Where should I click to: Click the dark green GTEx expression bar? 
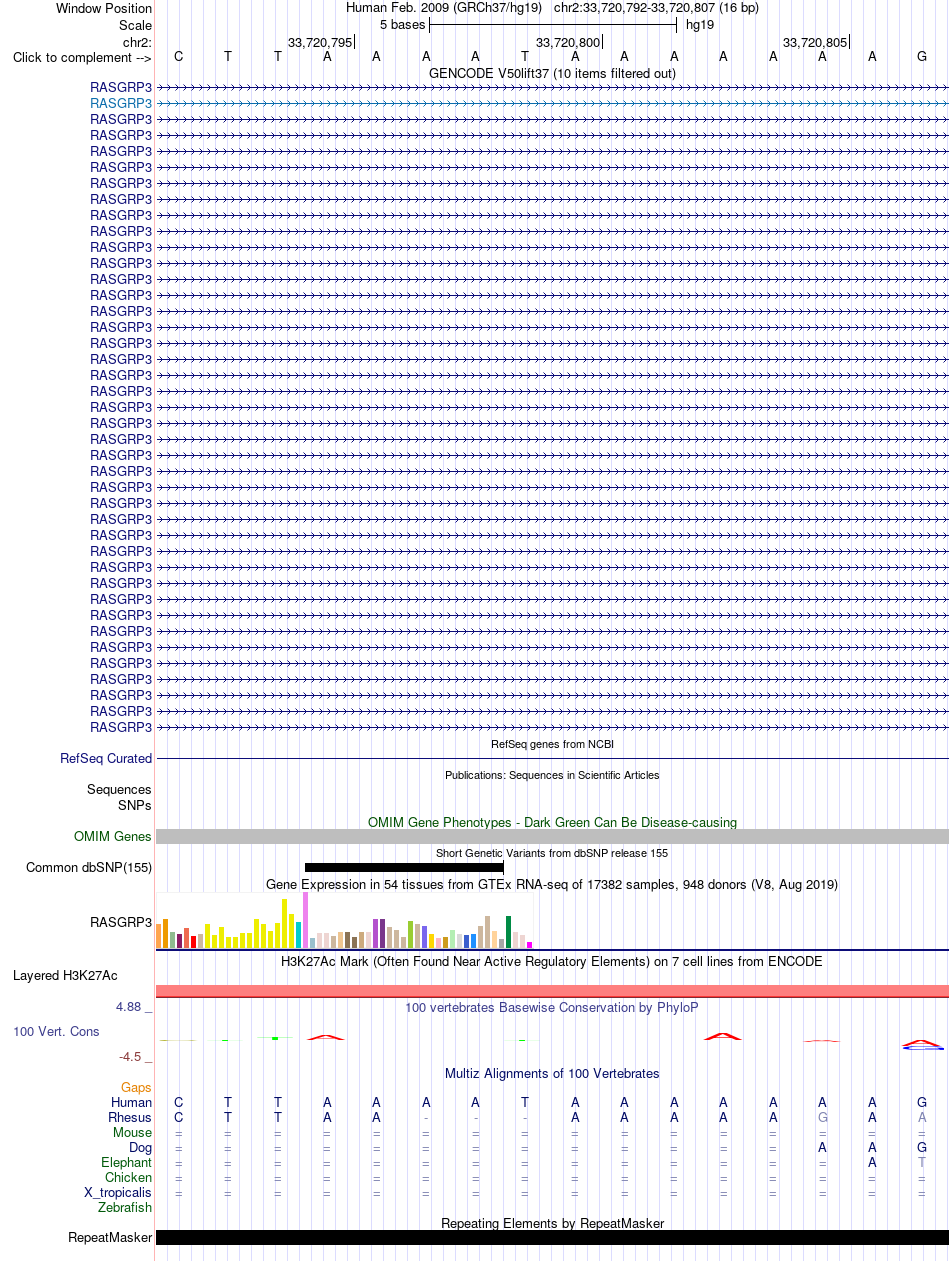[509, 931]
